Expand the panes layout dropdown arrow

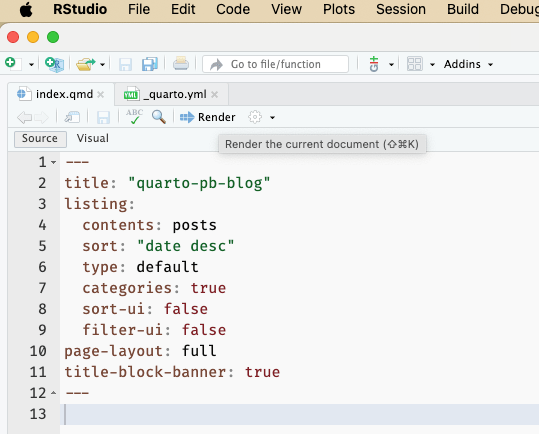click(432, 65)
